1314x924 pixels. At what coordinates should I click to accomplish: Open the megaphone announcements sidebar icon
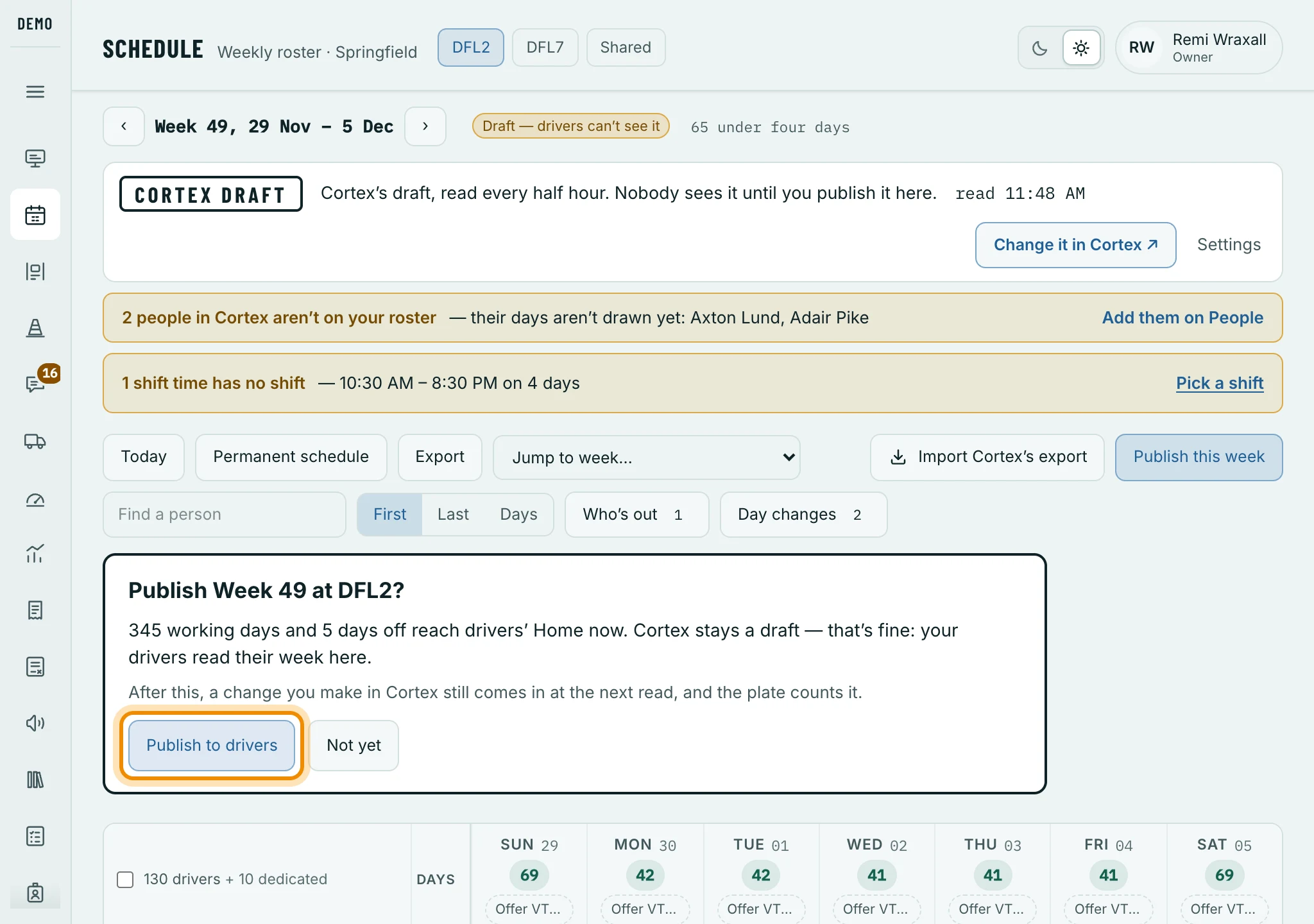35,723
